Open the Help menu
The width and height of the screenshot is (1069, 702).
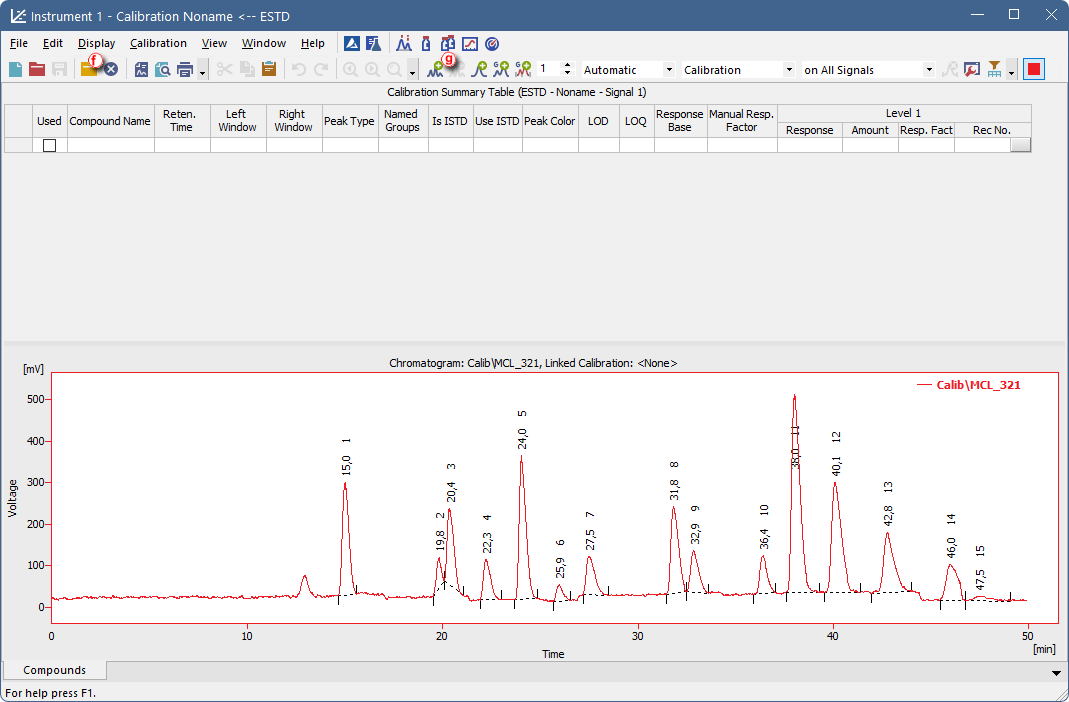(x=312, y=43)
